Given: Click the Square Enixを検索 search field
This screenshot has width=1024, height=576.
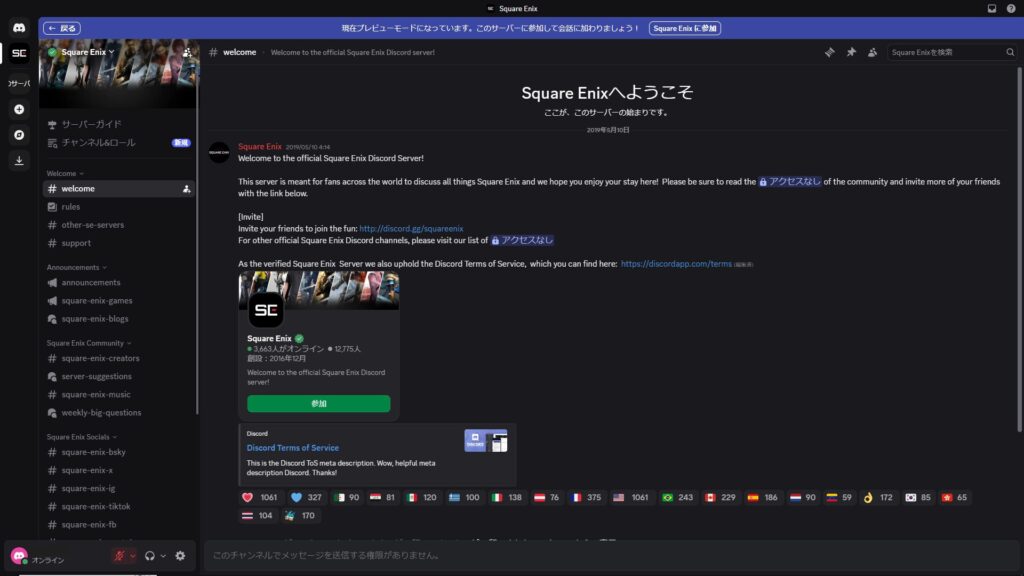Looking at the screenshot, I should coord(940,51).
